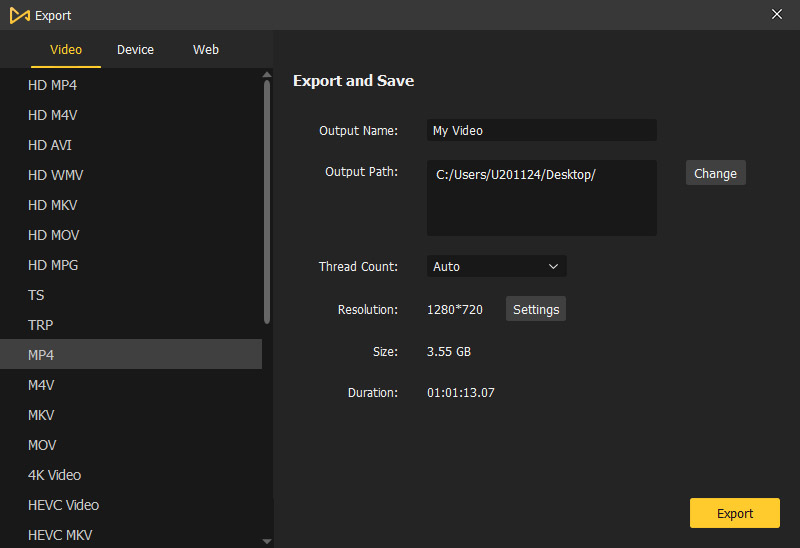Select HD MKV from format list
Screen dimensions: 800x548
(x=52, y=205)
